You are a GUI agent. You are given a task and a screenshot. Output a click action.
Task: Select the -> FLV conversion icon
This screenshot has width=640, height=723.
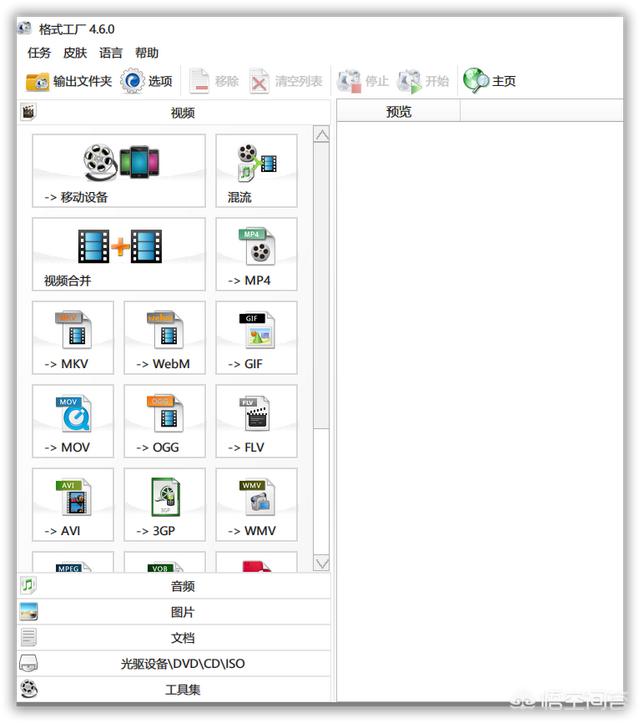tap(256, 421)
